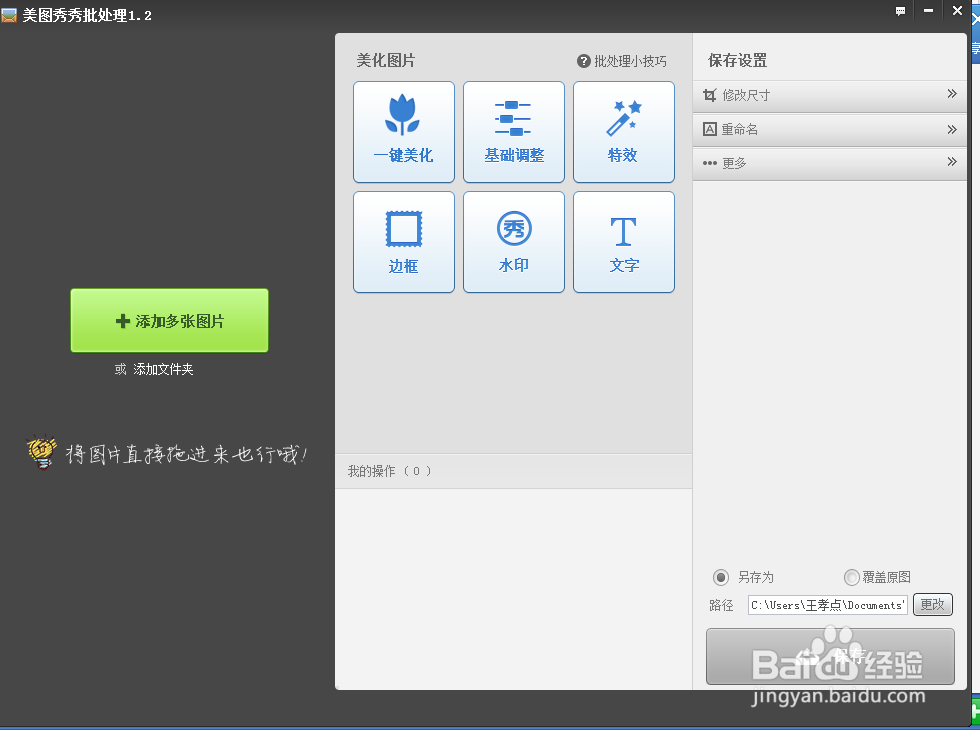
Task: Select the 特效 effects tool
Action: pyautogui.click(x=623, y=131)
